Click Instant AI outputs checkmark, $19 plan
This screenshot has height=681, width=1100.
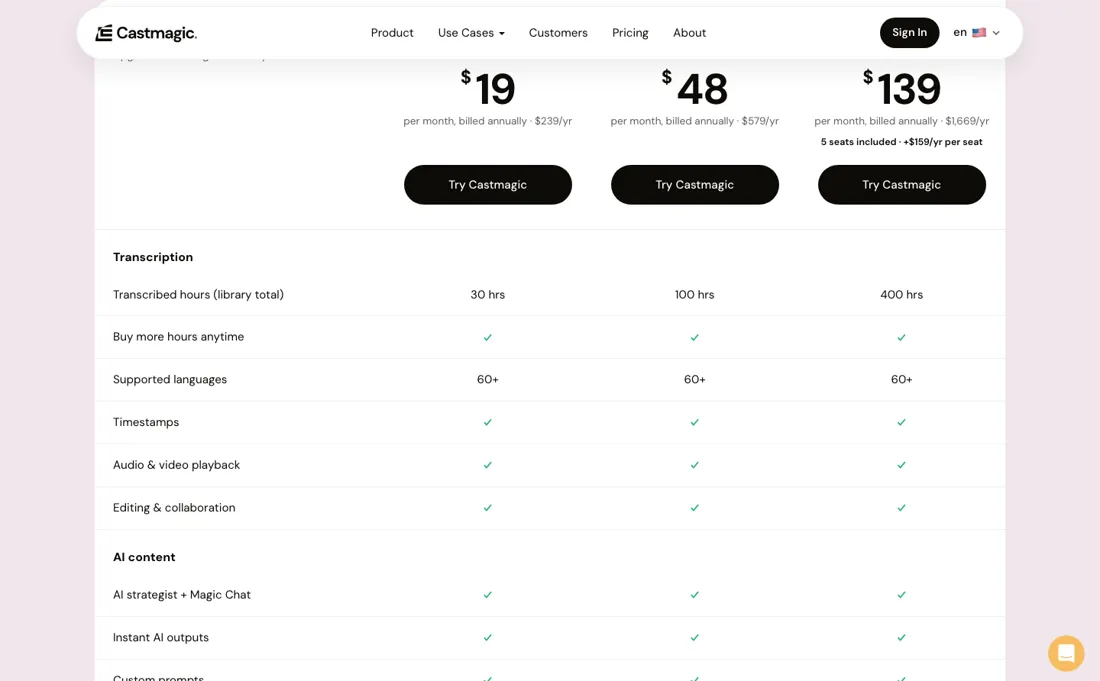coord(488,638)
